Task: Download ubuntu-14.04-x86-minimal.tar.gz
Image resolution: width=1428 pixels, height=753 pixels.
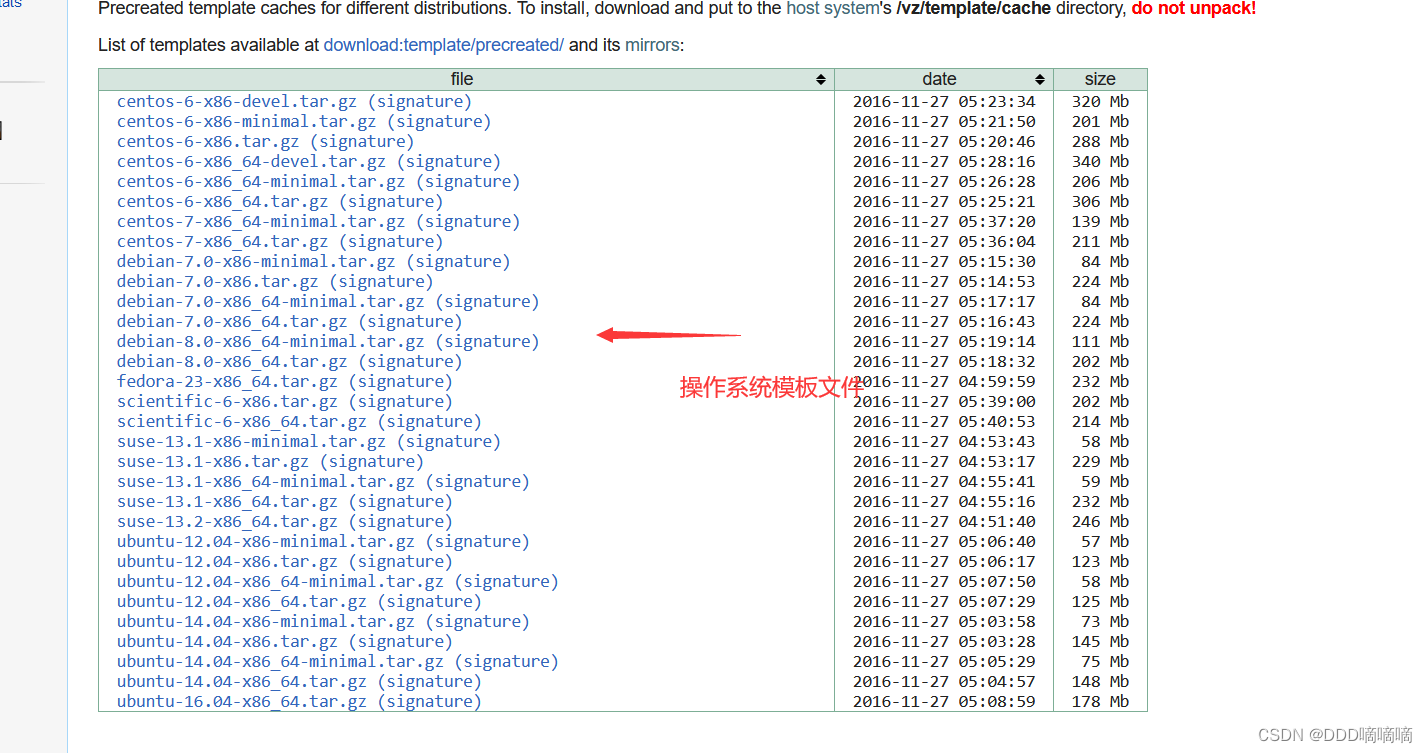Action: click(x=266, y=621)
